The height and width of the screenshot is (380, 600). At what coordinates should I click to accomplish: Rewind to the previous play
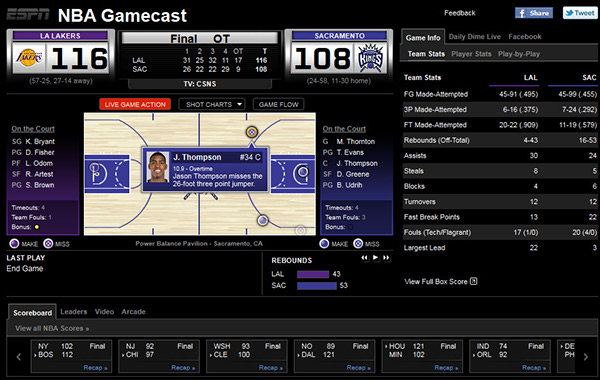365,258
